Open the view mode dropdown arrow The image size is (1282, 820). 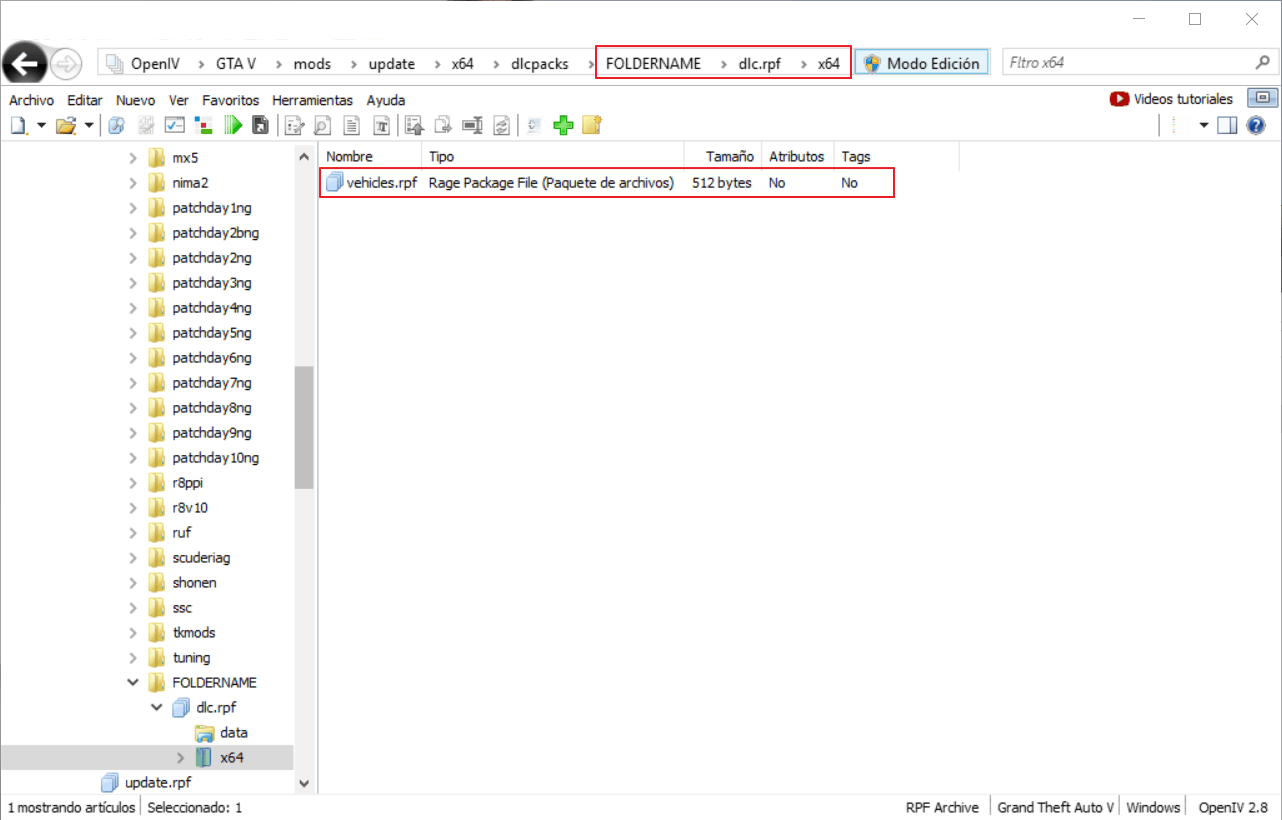tap(1204, 125)
